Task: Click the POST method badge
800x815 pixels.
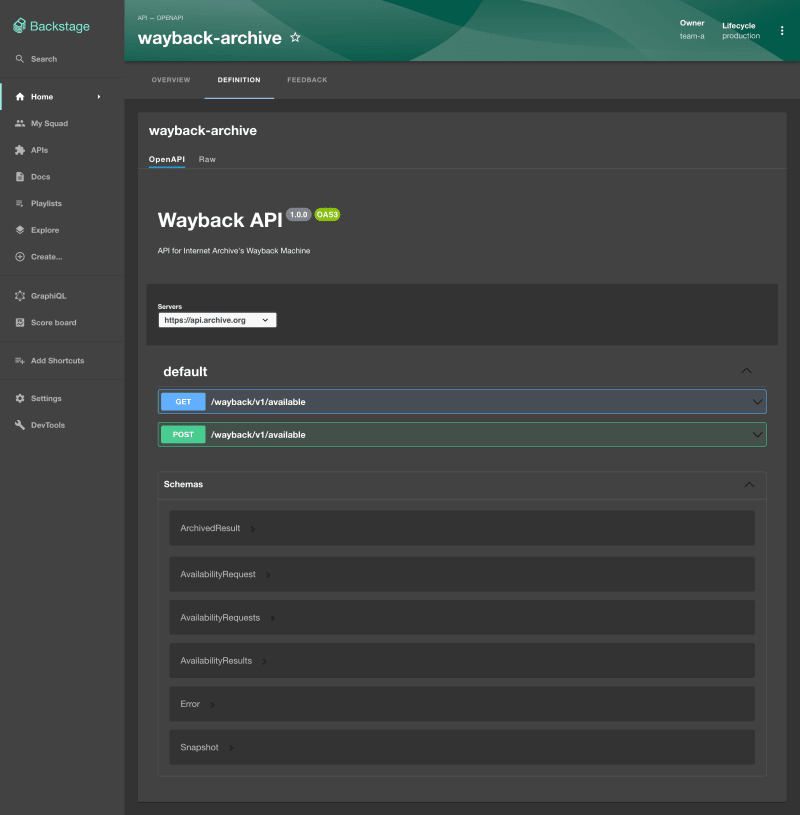Action: point(183,435)
